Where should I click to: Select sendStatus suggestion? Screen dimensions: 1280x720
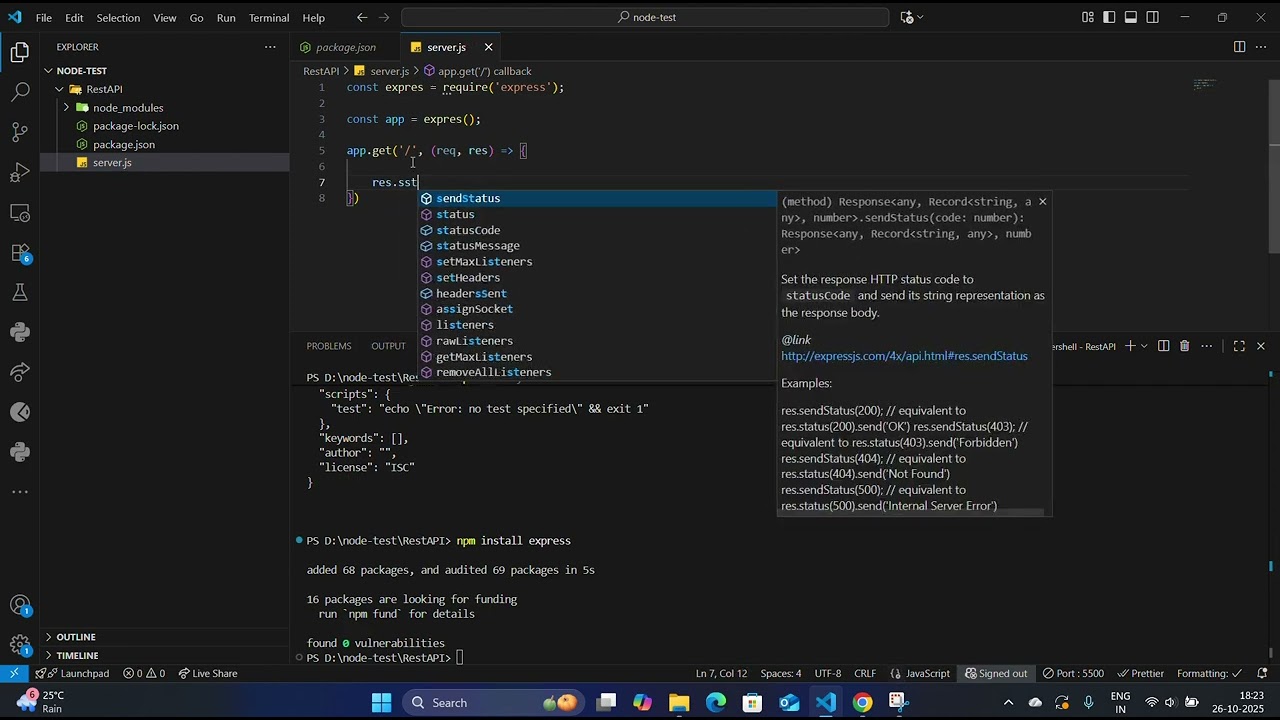[x=597, y=198]
